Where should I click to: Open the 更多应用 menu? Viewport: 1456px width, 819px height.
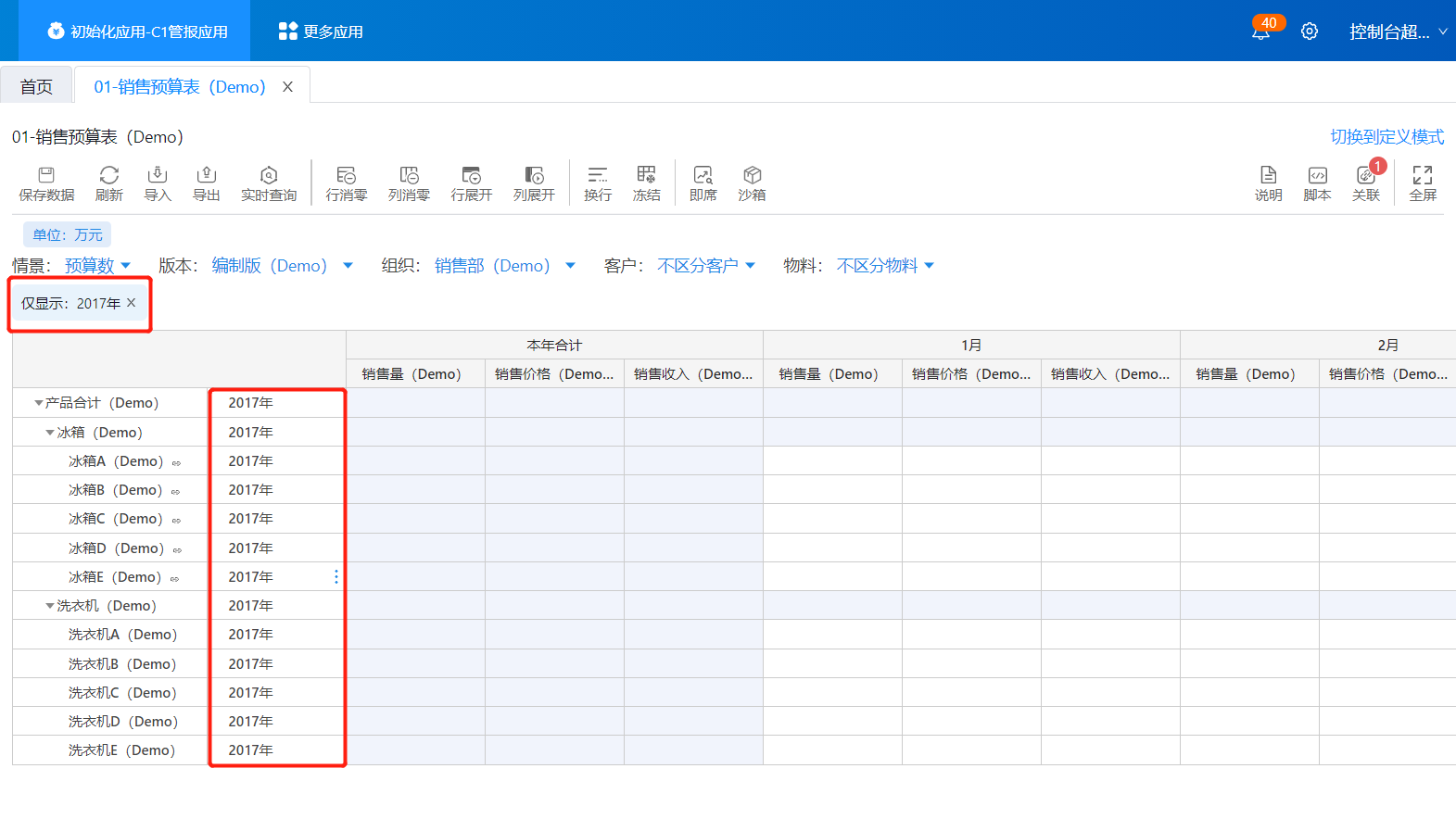(x=321, y=31)
